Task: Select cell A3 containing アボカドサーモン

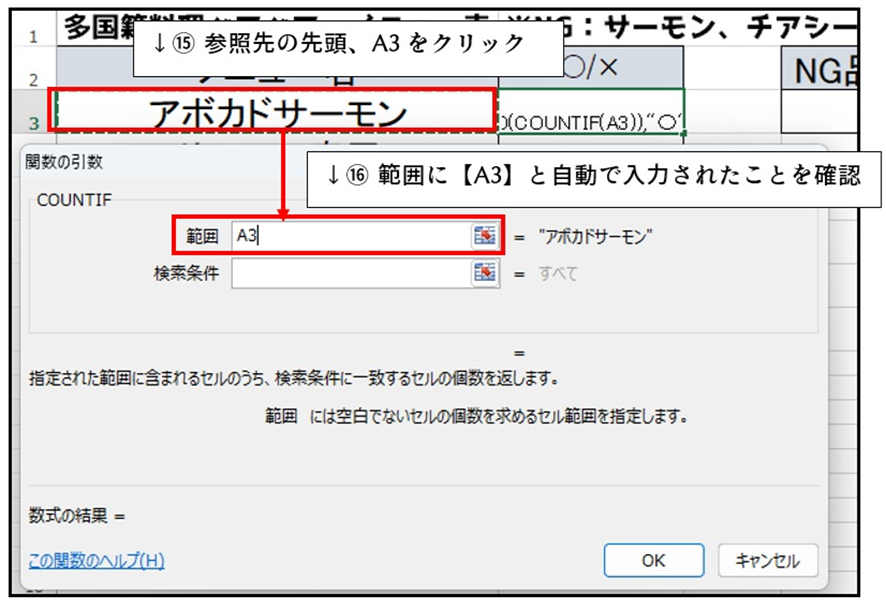Action: [274, 114]
